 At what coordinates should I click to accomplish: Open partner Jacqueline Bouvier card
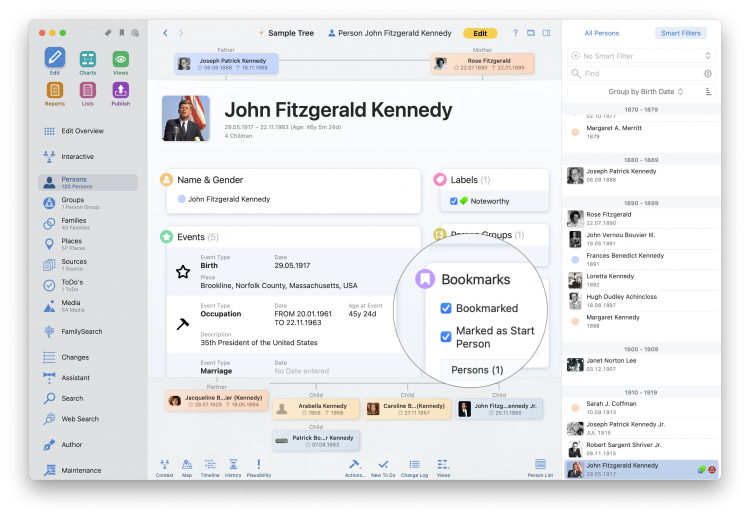click(217, 400)
